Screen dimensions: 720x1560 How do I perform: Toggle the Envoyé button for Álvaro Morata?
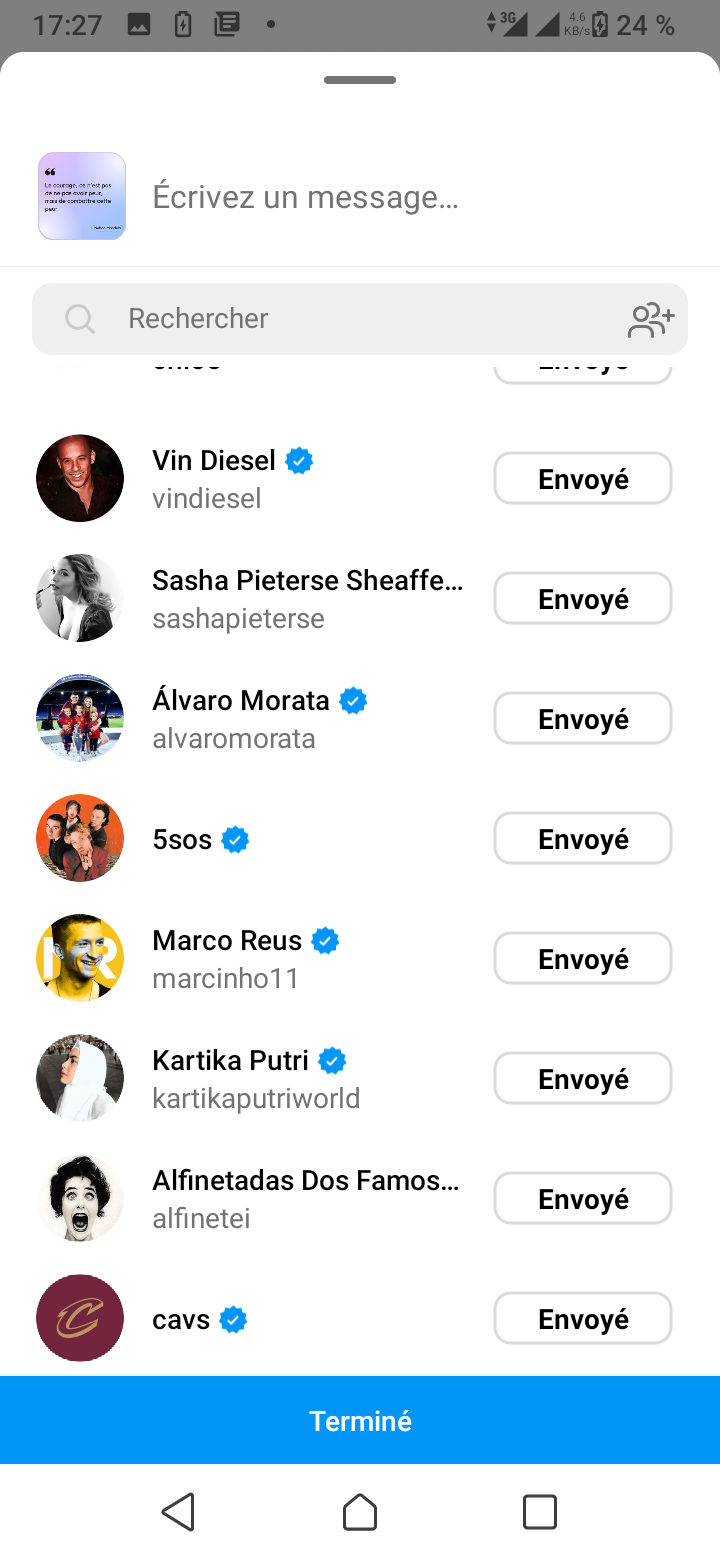(x=582, y=719)
